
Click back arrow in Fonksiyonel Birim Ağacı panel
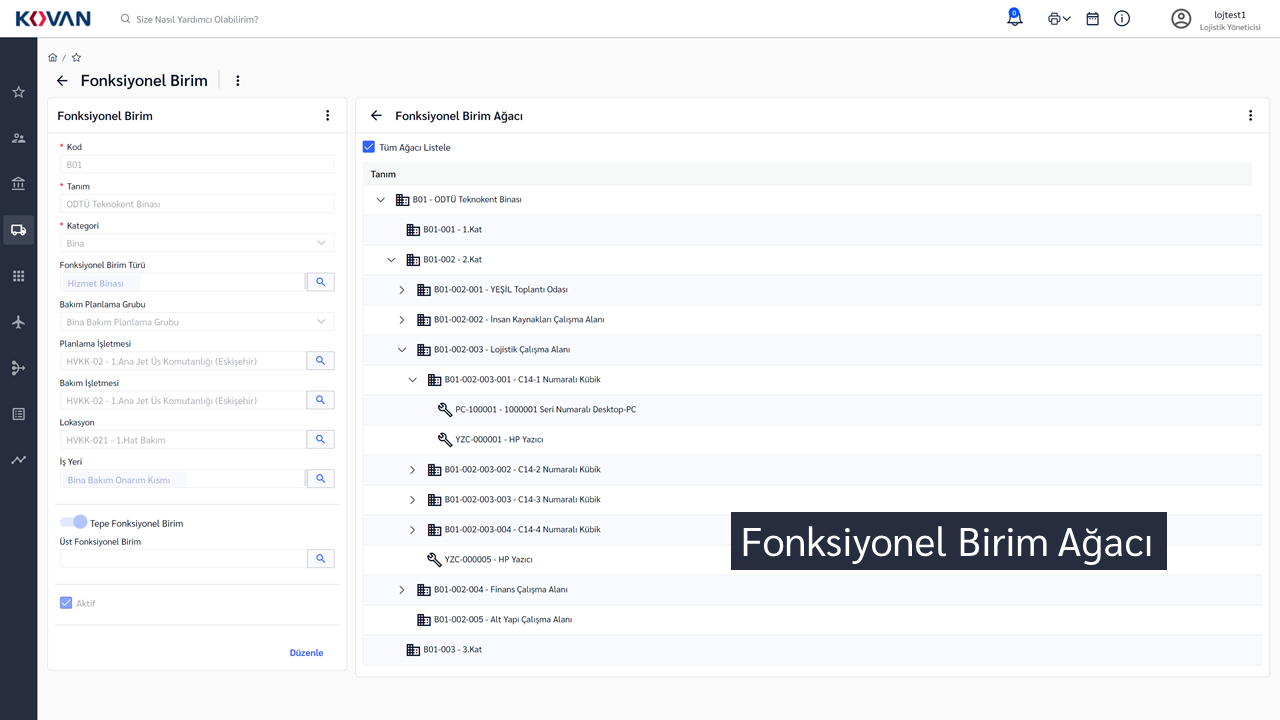[376, 116]
